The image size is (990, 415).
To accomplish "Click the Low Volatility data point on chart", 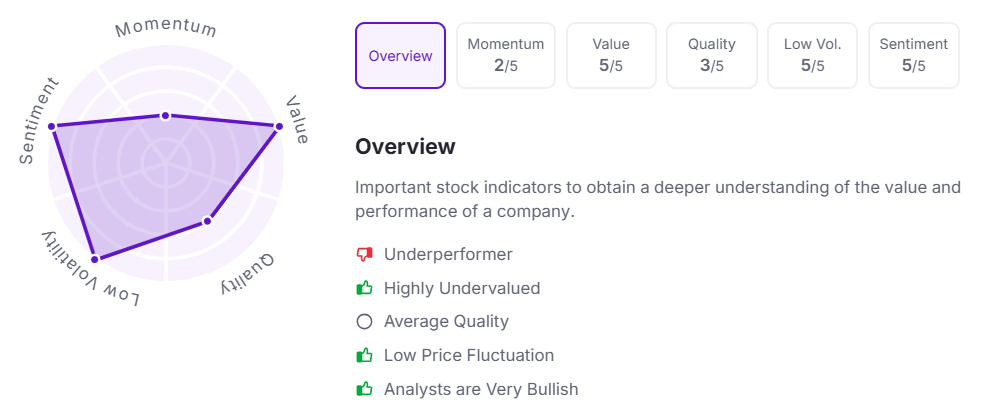I will tap(95, 259).
